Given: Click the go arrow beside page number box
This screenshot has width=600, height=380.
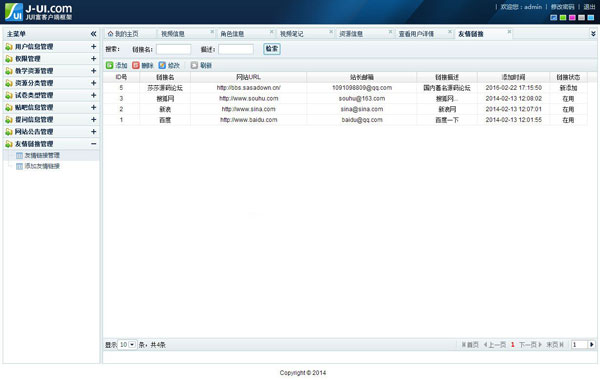Looking at the screenshot, I should click(x=592, y=345).
